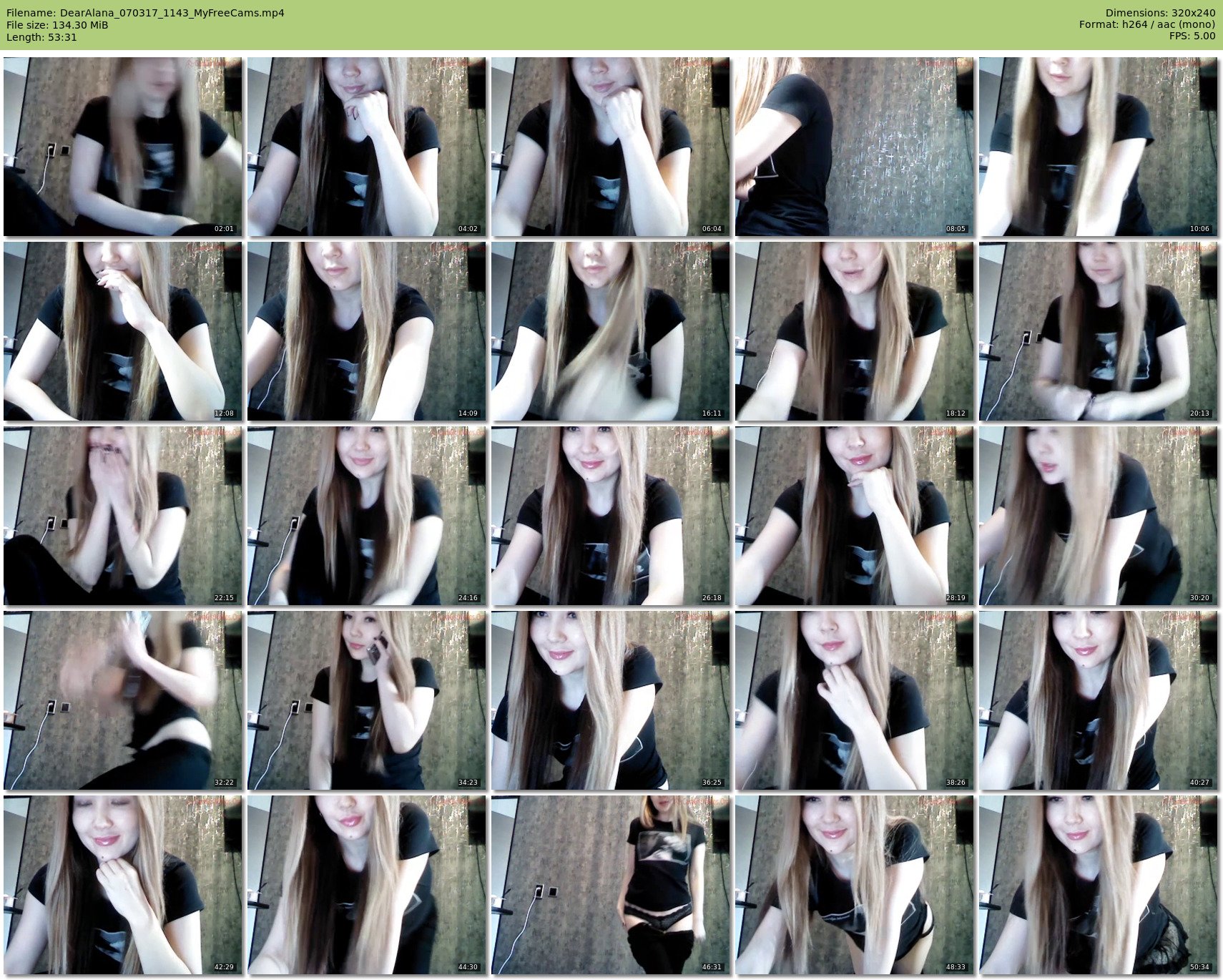Click the frame marked 12:08
Screen dimensions: 1223x980
(123, 331)
